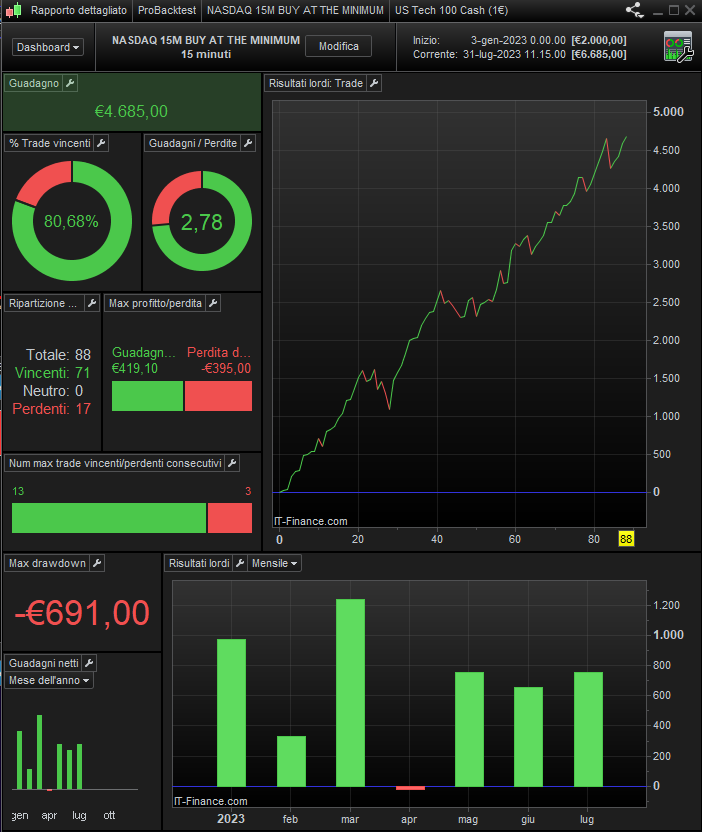Click the January 2023 monthly bar
Viewport: 702px width, 832px height.
231,713
